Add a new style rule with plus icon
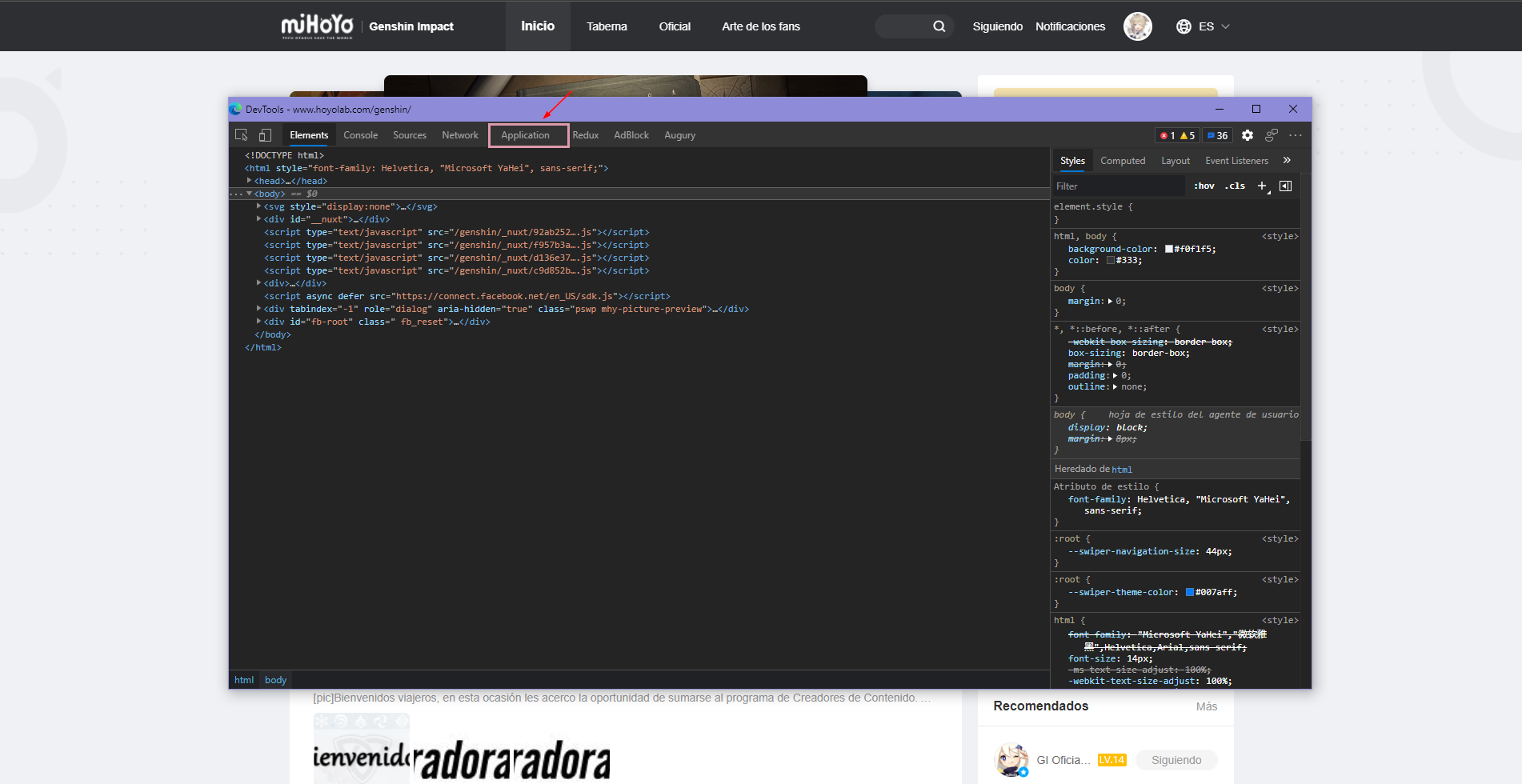The image size is (1522, 784). click(x=1262, y=186)
